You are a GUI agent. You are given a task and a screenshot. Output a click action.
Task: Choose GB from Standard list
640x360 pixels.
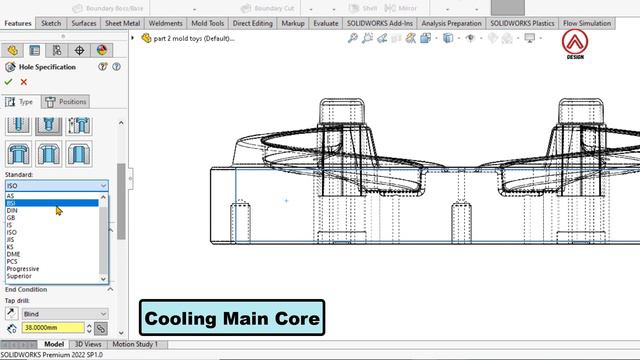[52, 218]
